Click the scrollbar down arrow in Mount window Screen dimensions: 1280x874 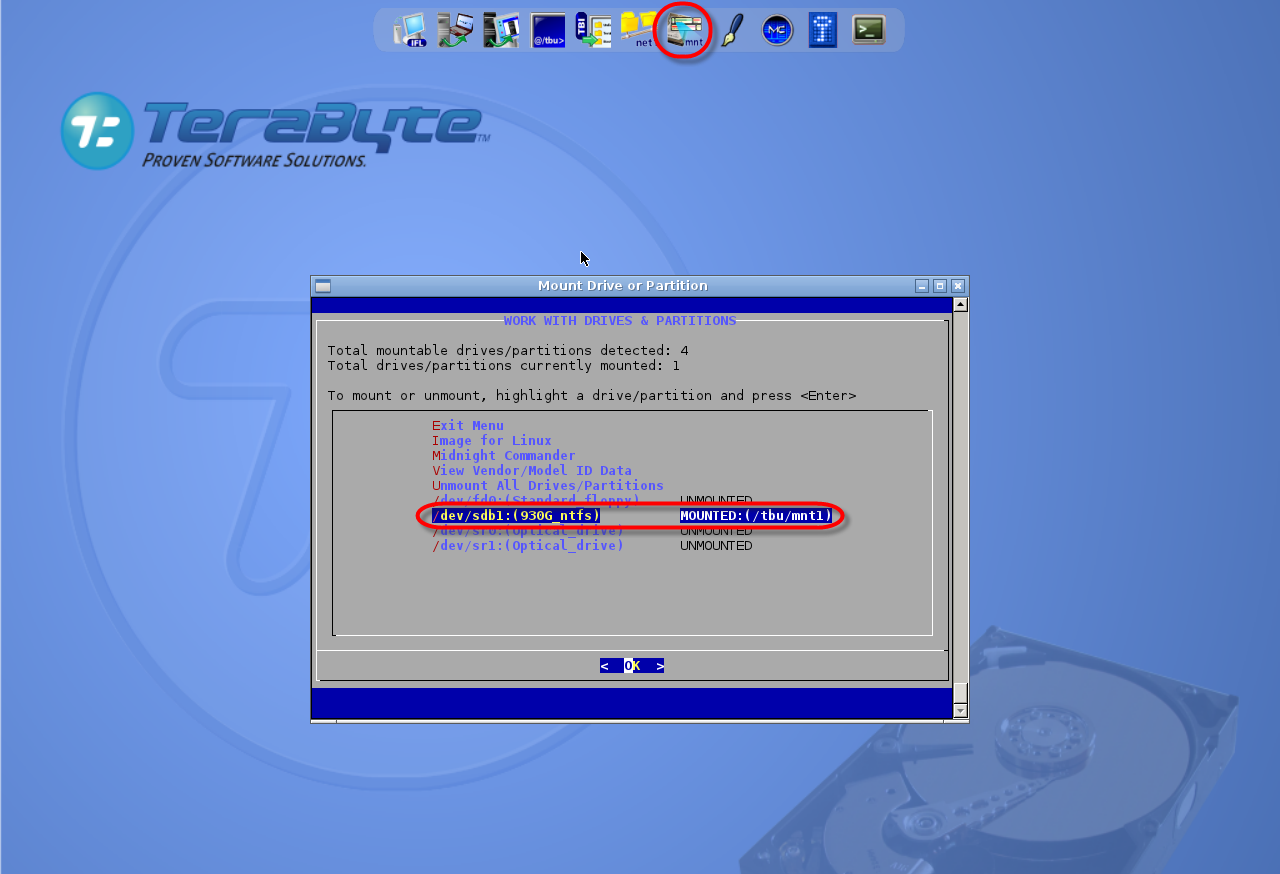point(960,711)
